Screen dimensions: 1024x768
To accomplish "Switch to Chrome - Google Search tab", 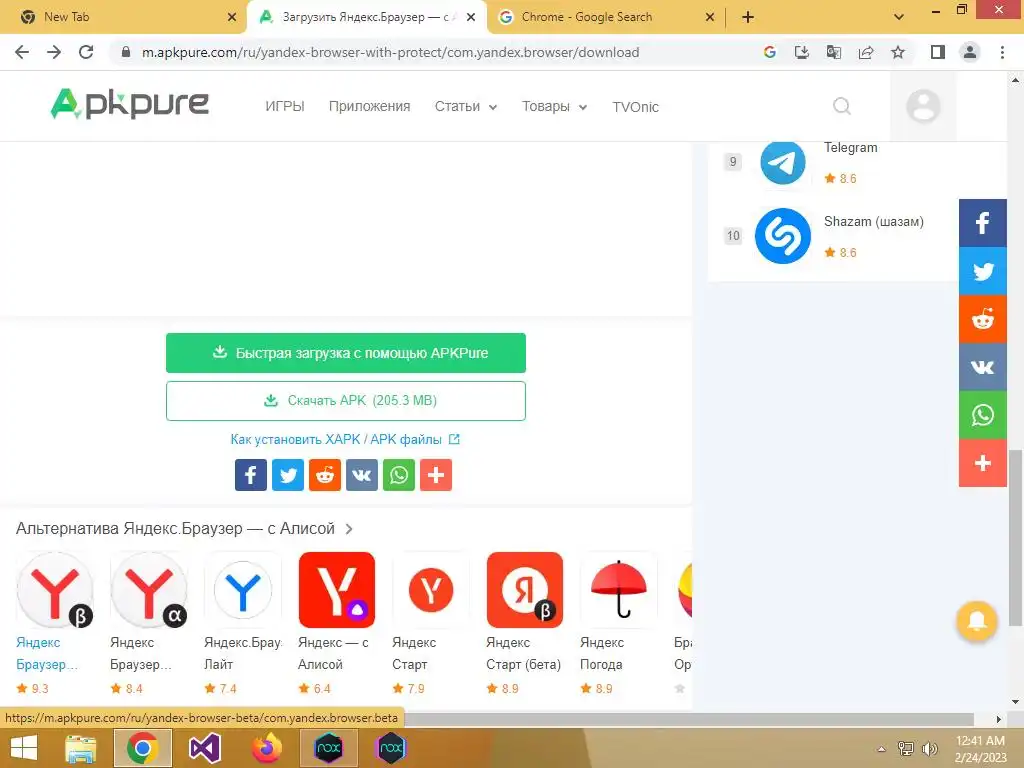I will click(606, 17).
